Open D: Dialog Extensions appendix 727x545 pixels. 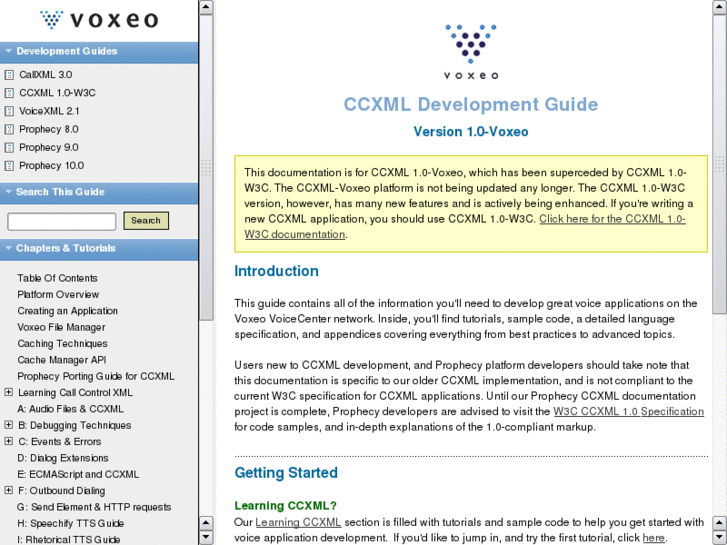point(63,458)
